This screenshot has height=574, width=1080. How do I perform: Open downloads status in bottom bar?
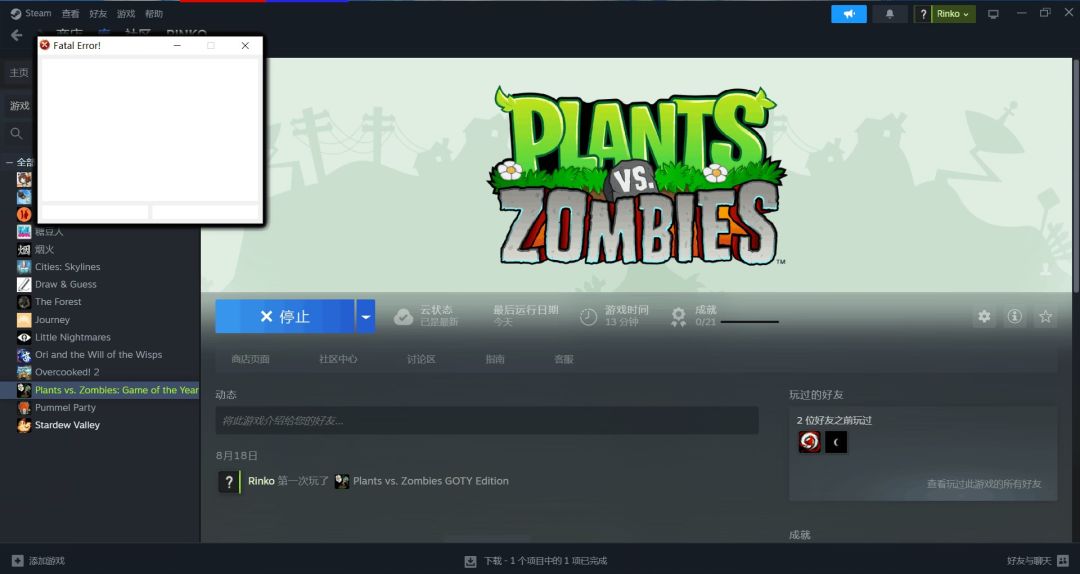[536, 561]
